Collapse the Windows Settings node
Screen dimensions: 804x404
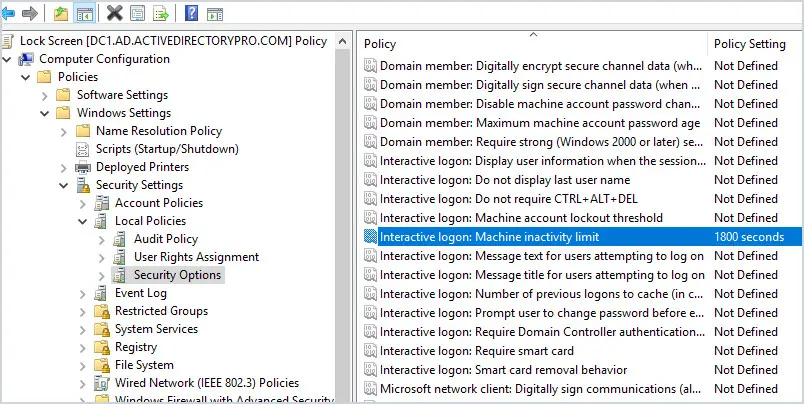click(45, 113)
